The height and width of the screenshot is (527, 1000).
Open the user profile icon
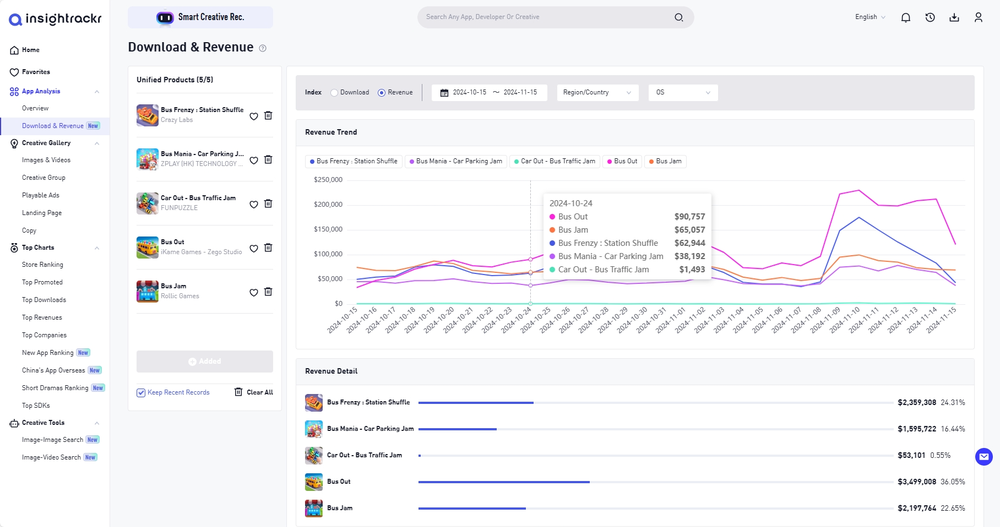coord(978,17)
